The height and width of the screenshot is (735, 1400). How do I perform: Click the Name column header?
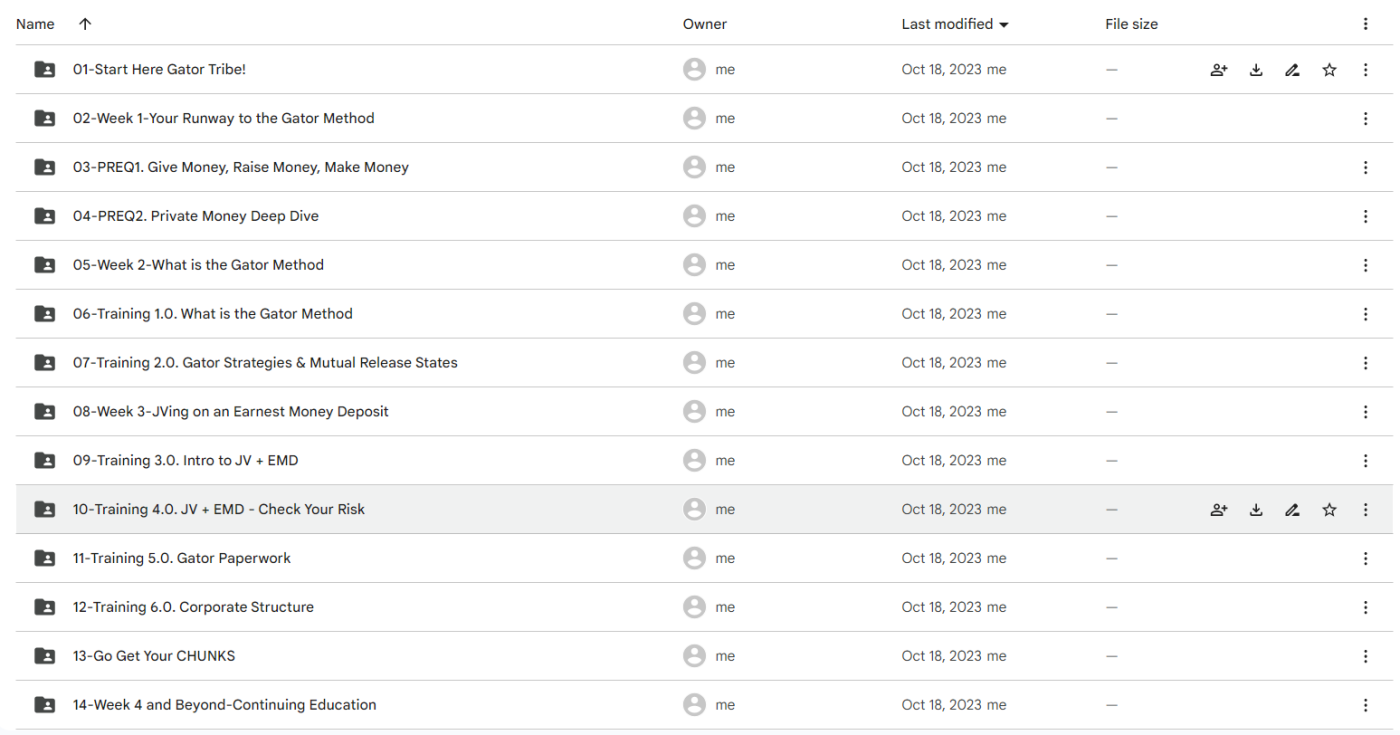(35, 24)
